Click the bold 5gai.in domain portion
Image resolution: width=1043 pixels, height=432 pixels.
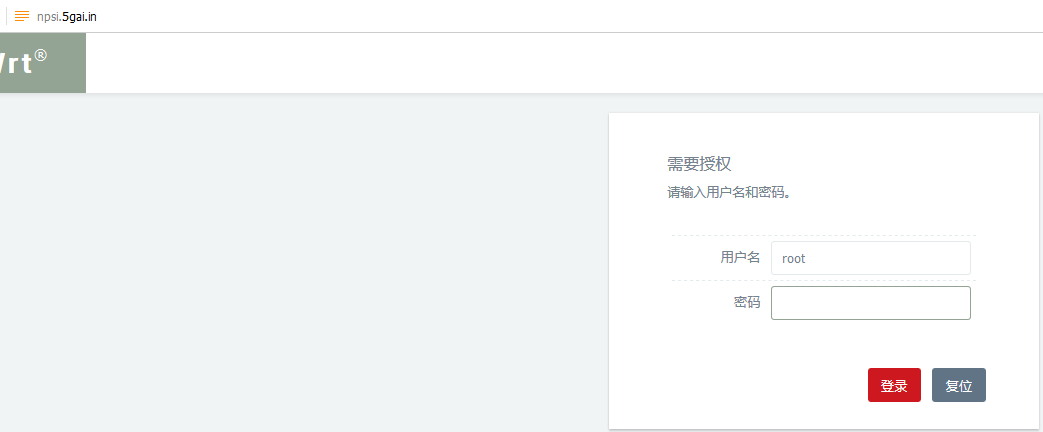[79, 17]
